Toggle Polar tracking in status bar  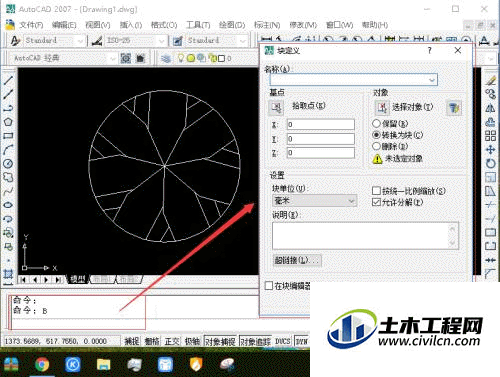click(192, 341)
